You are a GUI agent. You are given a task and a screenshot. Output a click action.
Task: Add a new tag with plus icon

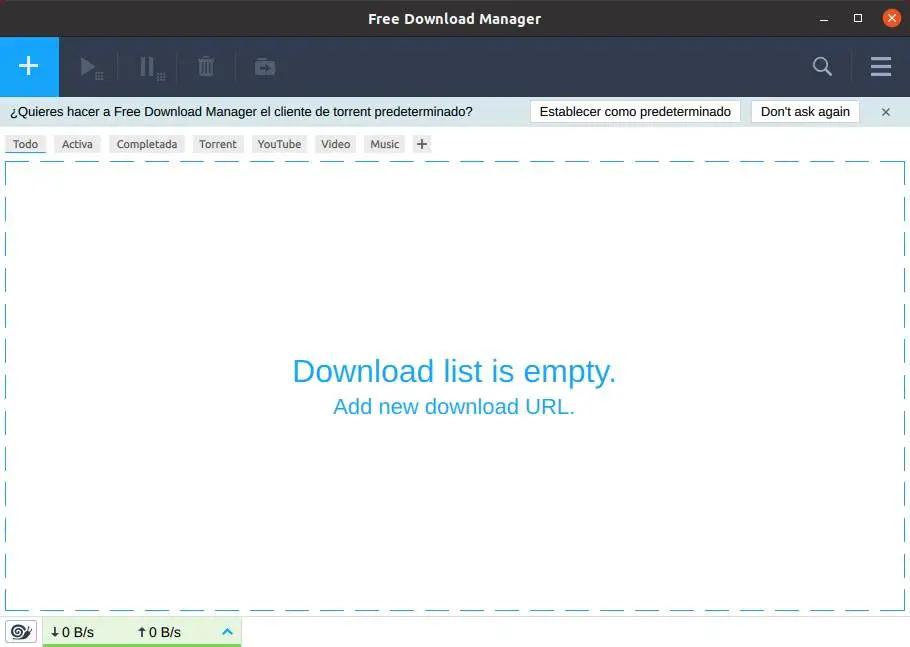422,144
